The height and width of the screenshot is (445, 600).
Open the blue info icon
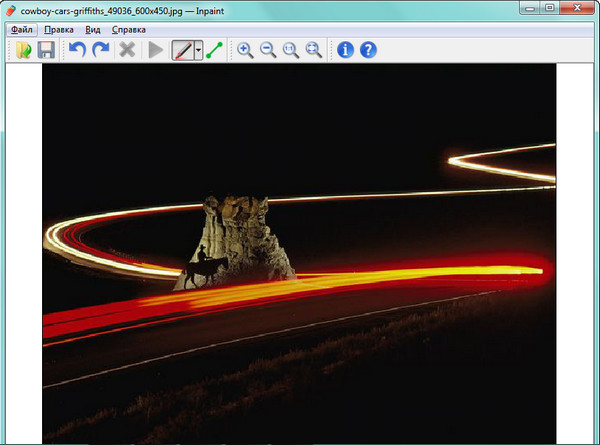(346, 49)
